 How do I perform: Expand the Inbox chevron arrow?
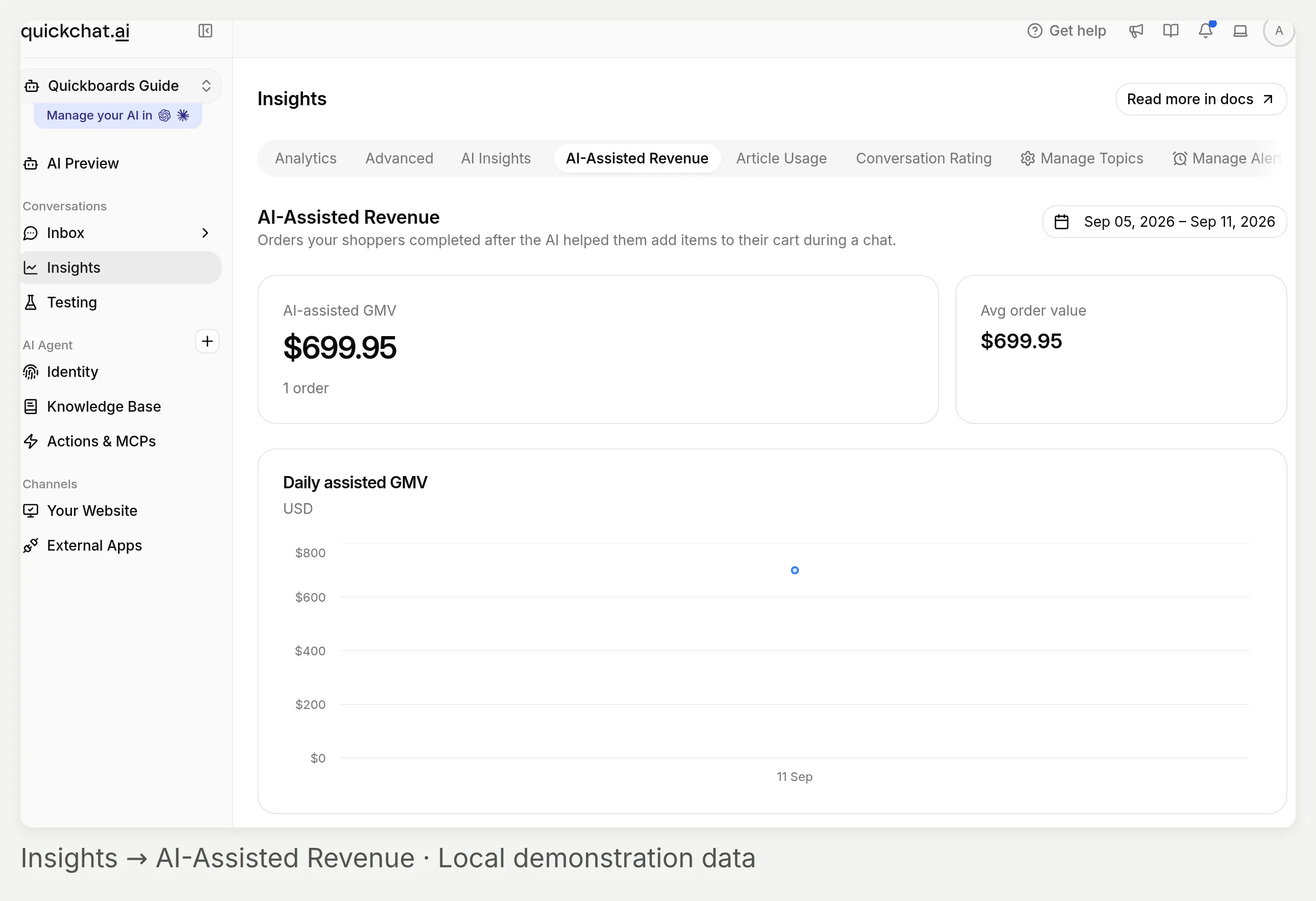[x=205, y=233]
